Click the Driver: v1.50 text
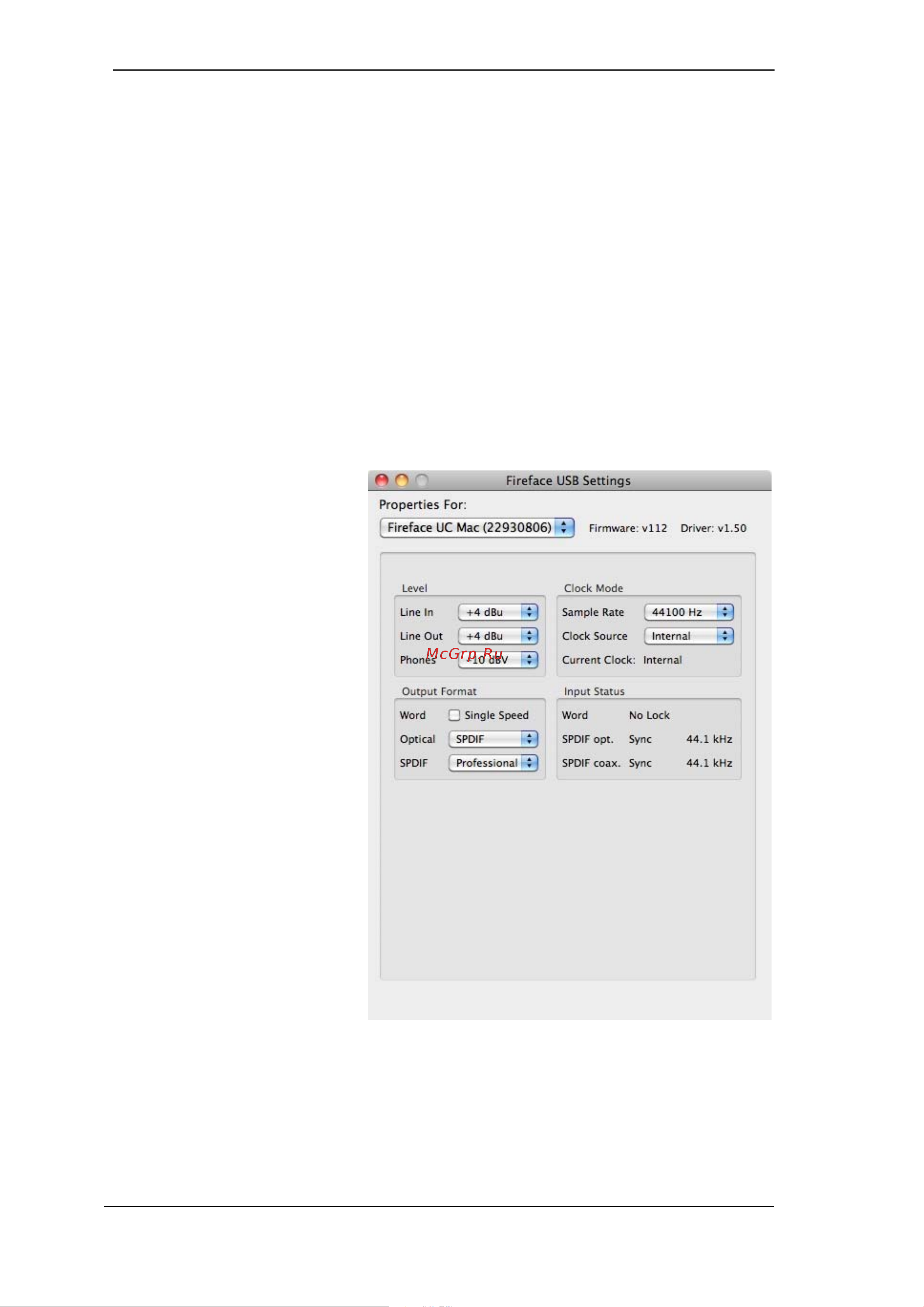Image resolution: width=924 pixels, height=1307 pixels. pos(713,528)
